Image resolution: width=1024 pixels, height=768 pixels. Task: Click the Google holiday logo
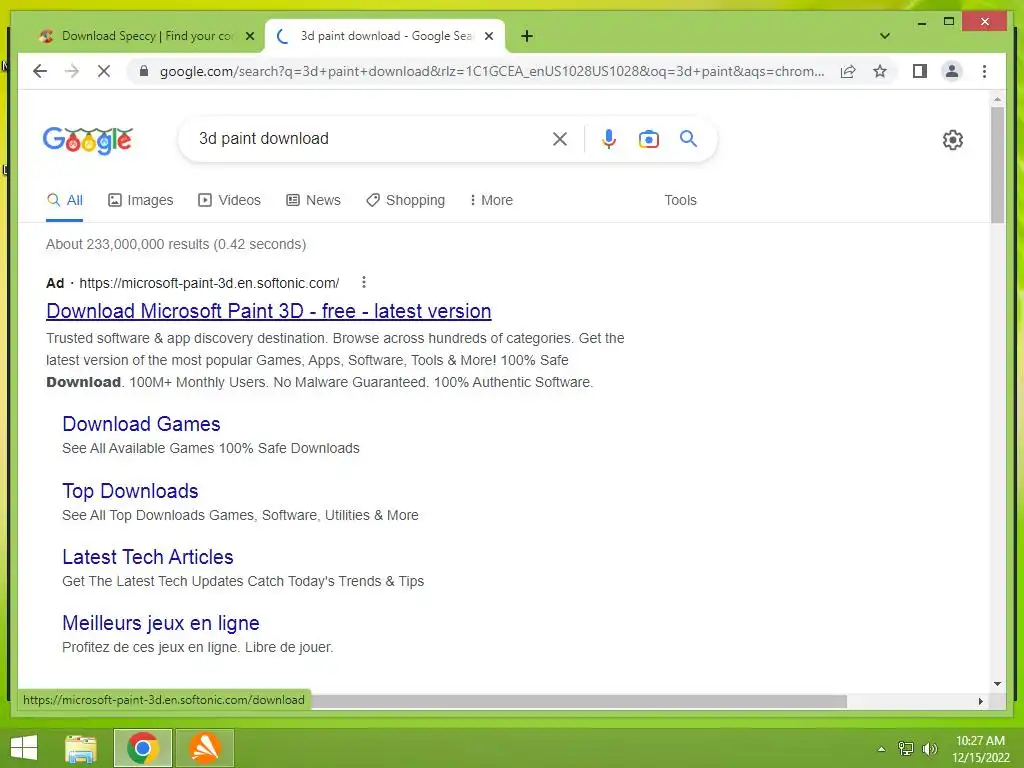(88, 140)
